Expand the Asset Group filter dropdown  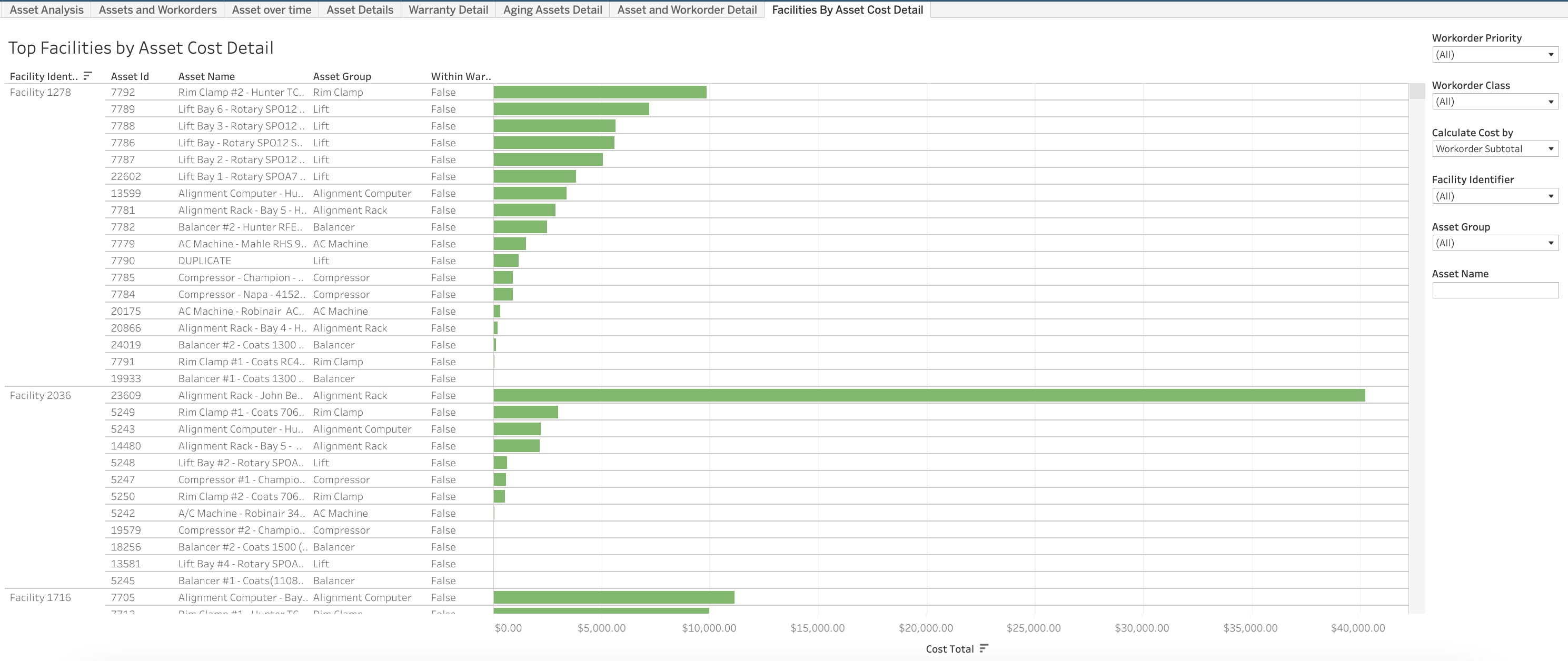(1494, 243)
